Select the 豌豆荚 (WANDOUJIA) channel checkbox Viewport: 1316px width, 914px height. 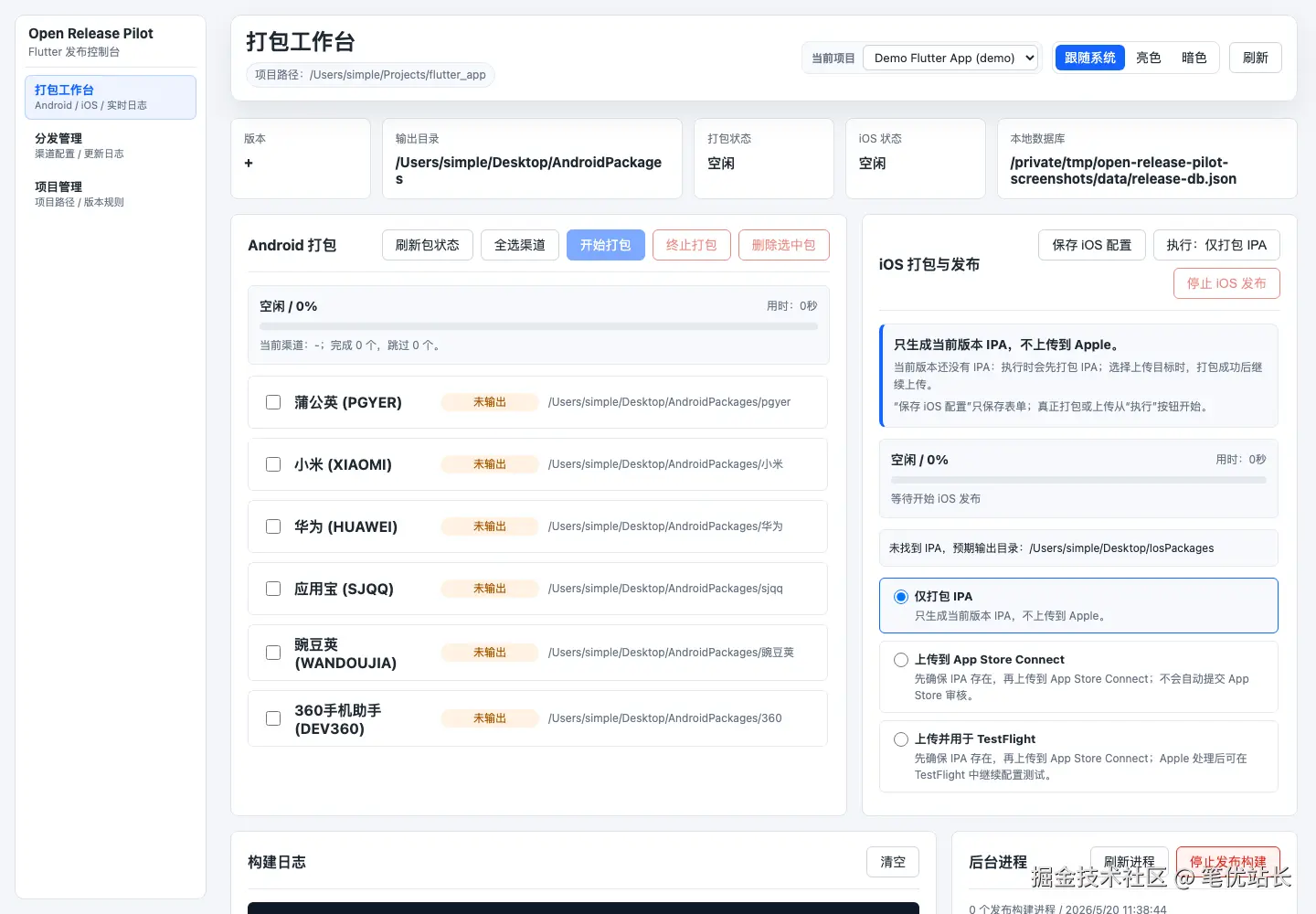tap(273, 653)
